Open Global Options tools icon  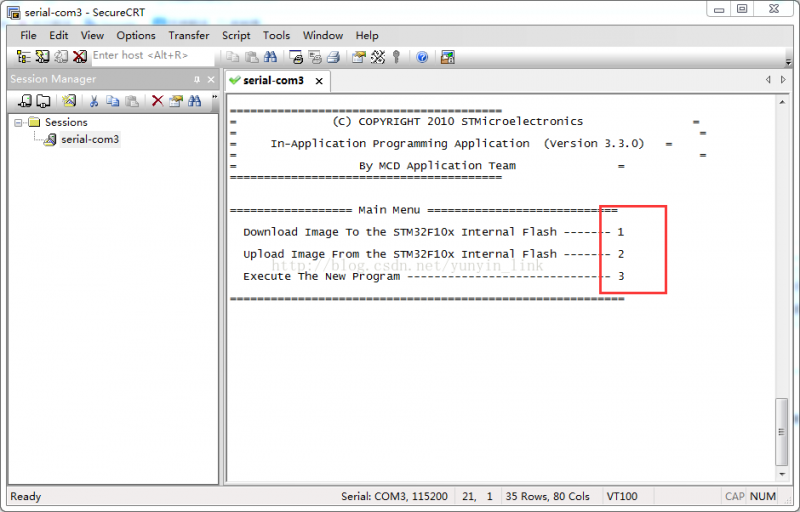coord(378,57)
